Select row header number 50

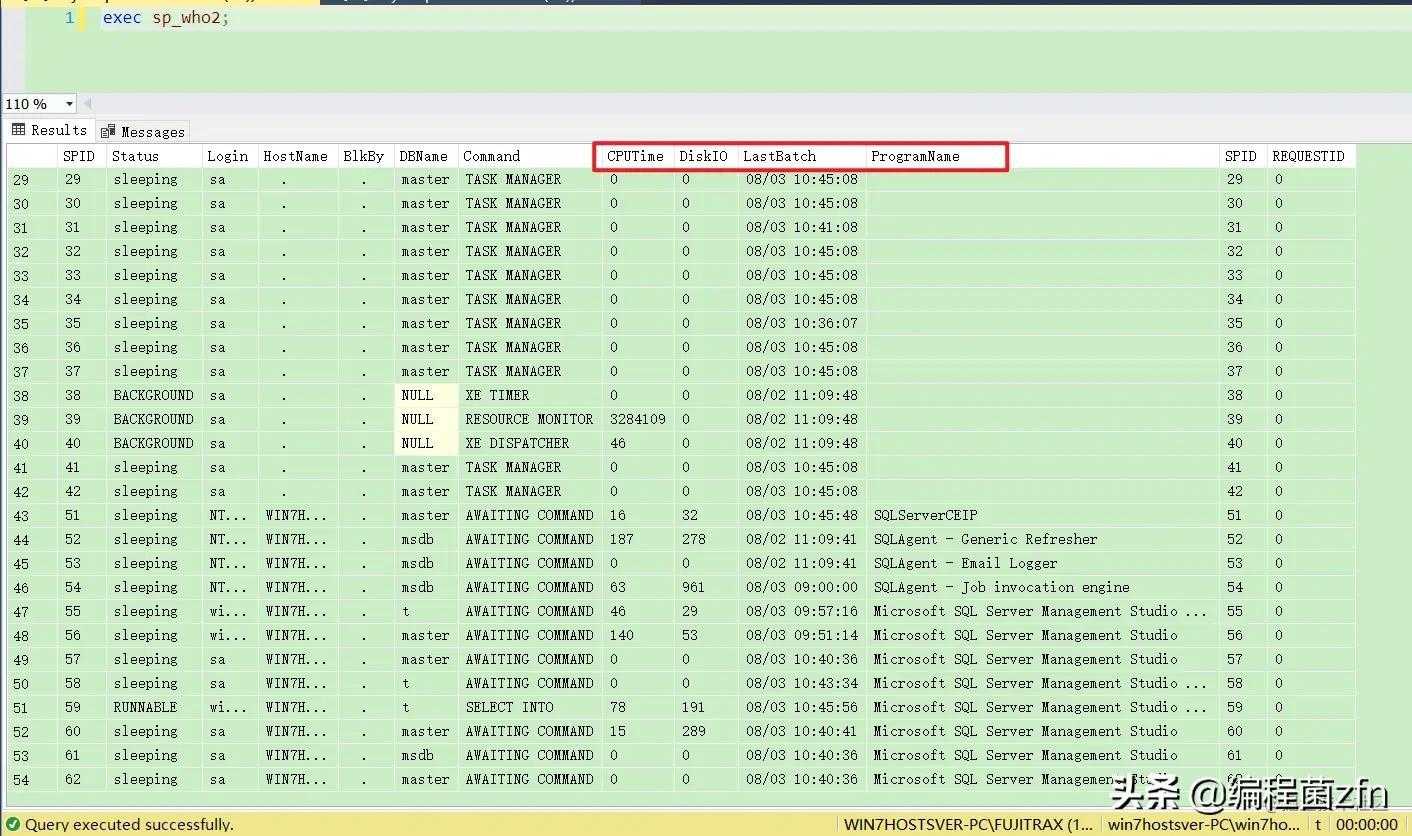31,683
